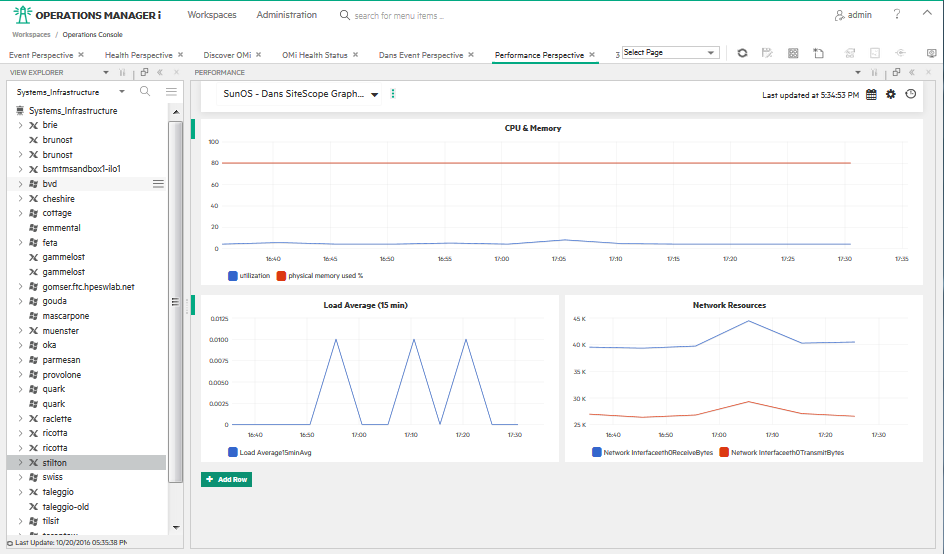944x554 pixels.
Task: Pop out the Performance panel
Action: click(x=896, y=72)
